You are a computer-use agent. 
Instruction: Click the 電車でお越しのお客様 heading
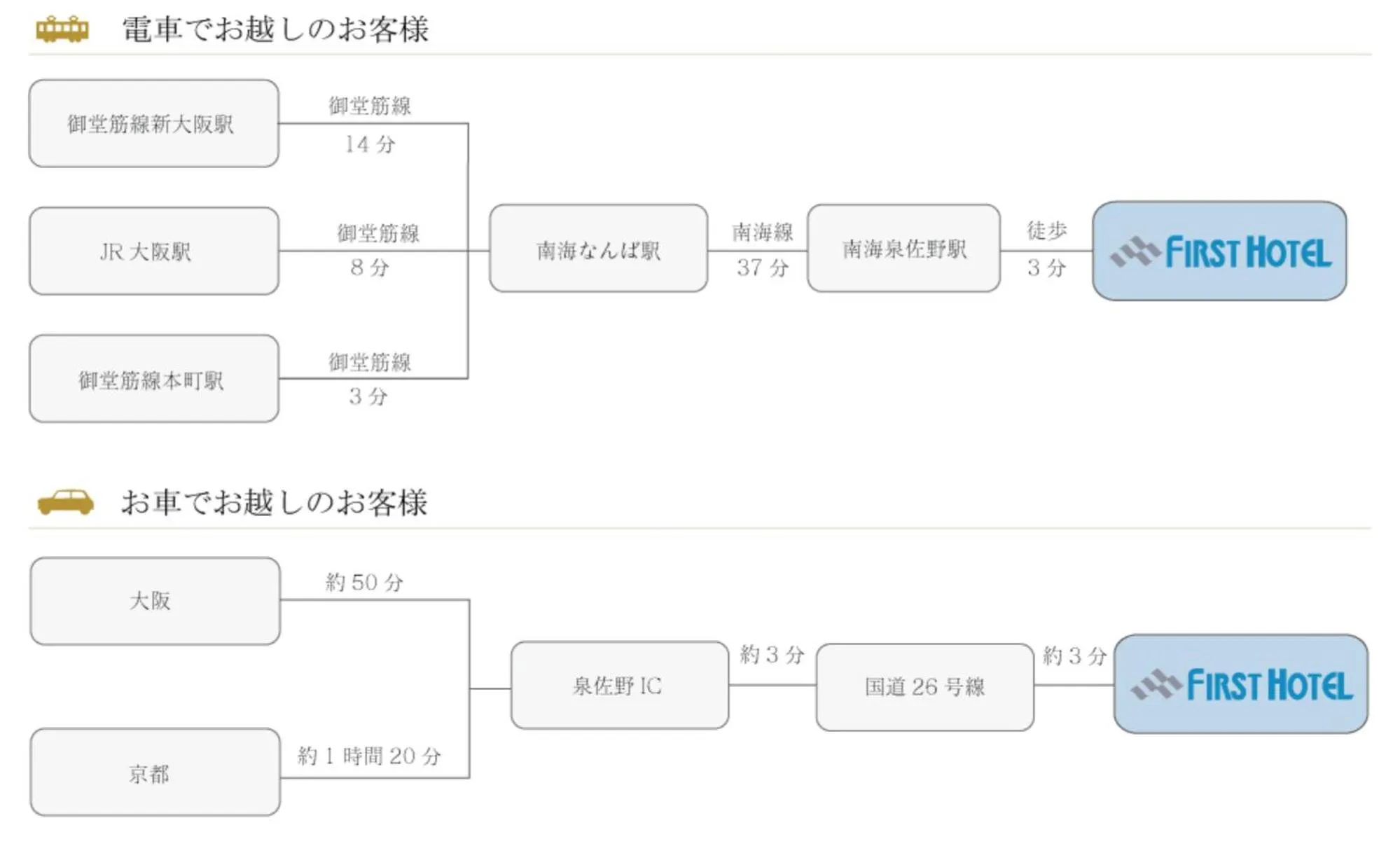click(x=275, y=29)
